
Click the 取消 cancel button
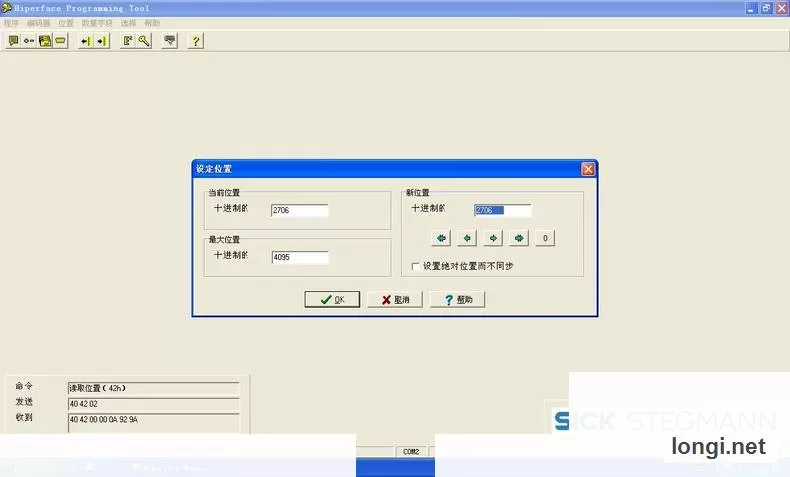[395, 299]
